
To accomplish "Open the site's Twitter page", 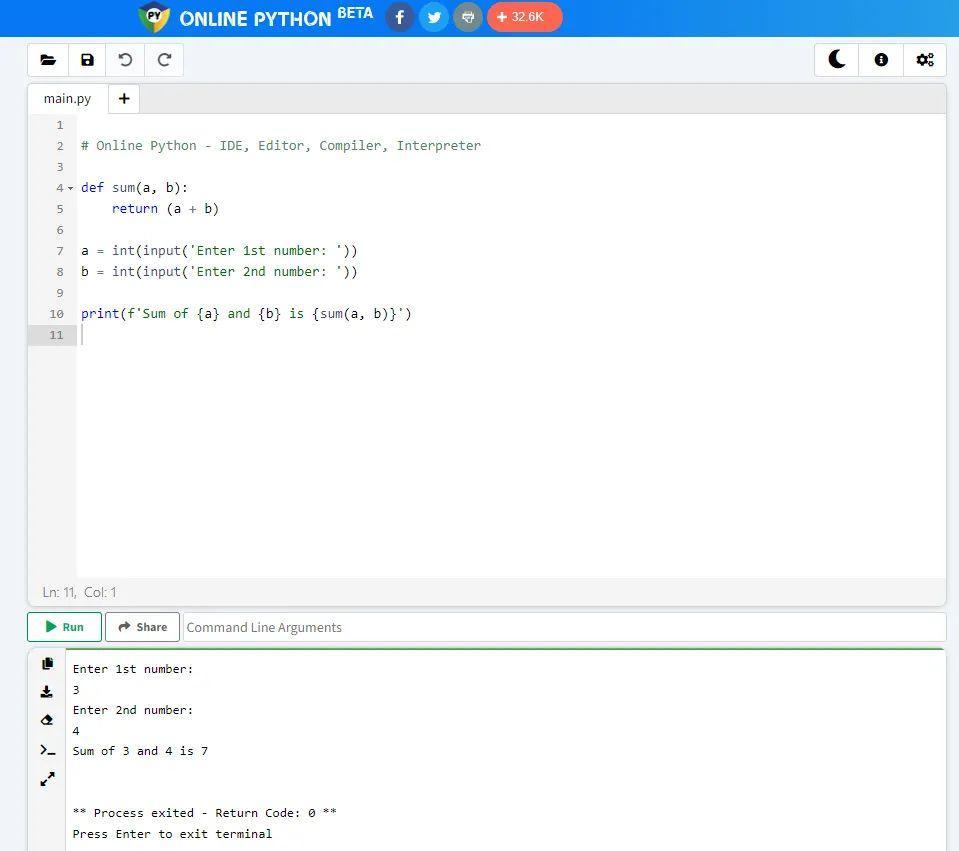I will click(433, 17).
